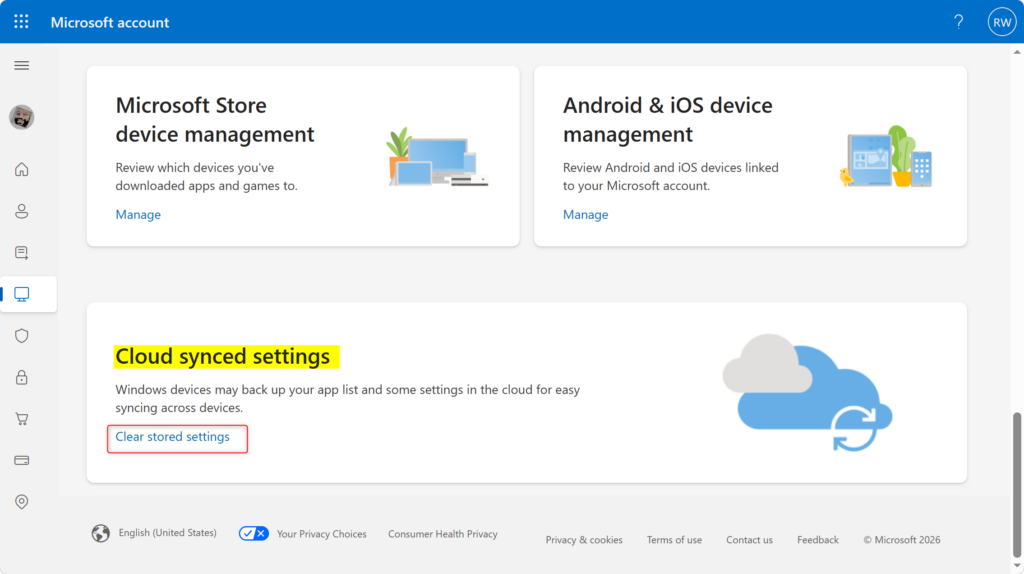Click the privacy choices check-and-X icon
This screenshot has width=1024, height=574.
(253, 534)
